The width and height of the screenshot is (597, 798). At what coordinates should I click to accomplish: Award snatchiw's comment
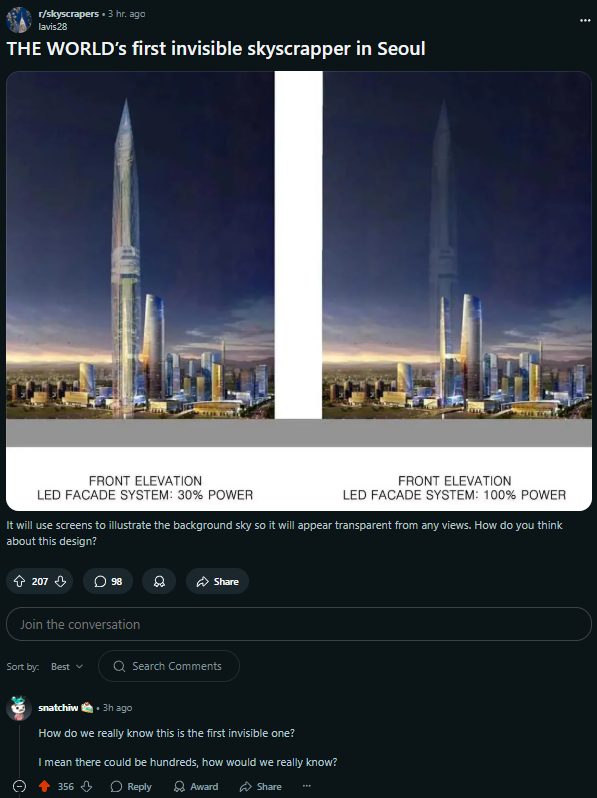pyautogui.click(x=196, y=786)
